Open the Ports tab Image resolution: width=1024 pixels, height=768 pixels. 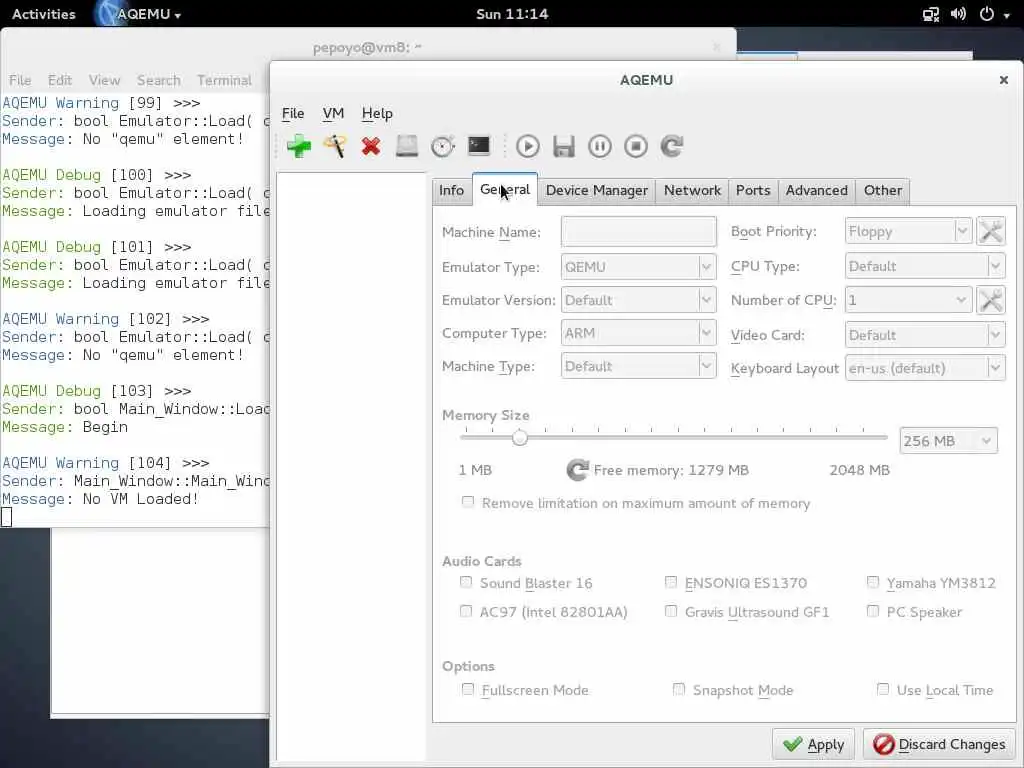click(x=753, y=191)
